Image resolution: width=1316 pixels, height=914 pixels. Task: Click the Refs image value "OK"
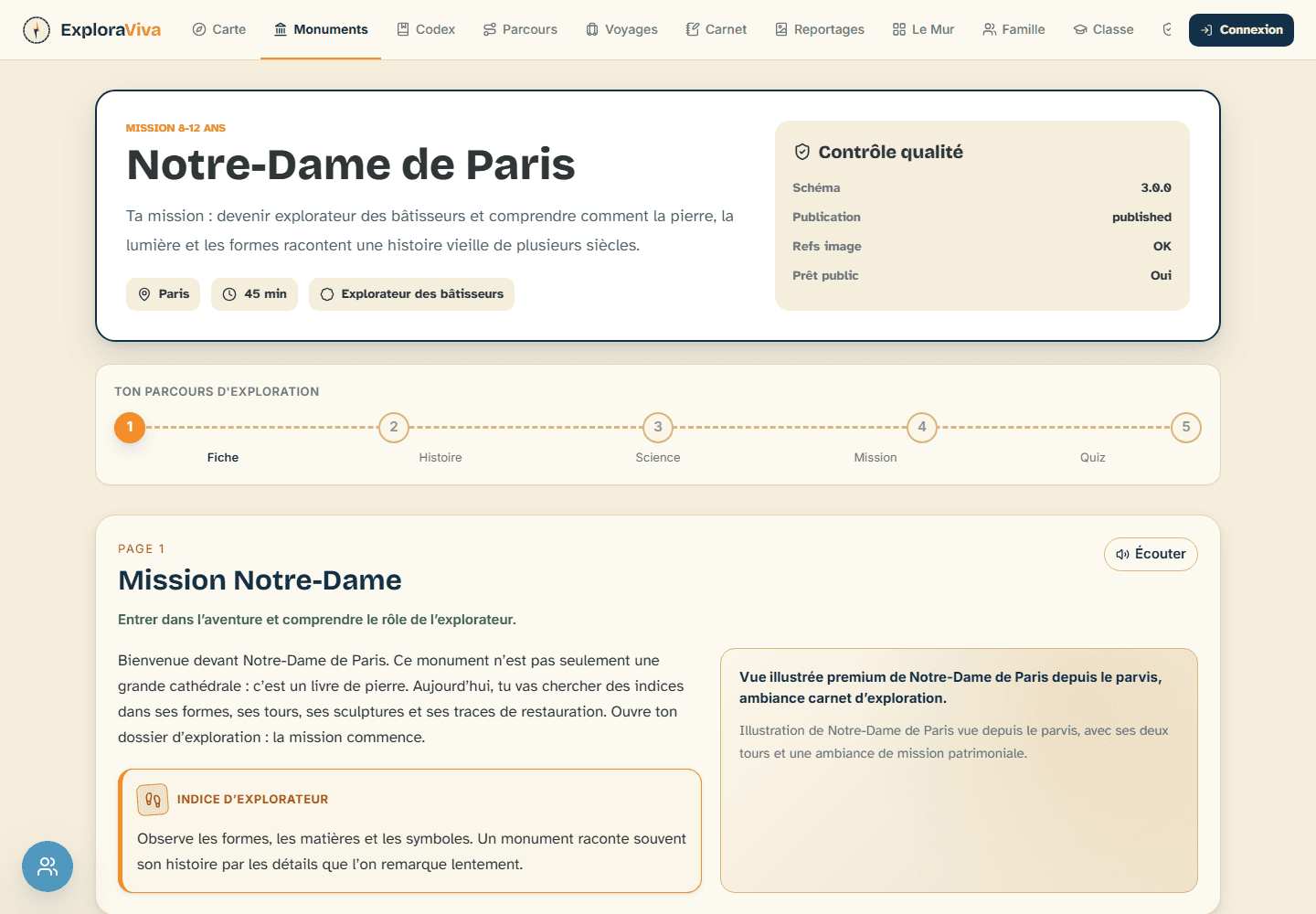pyautogui.click(x=1162, y=246)
